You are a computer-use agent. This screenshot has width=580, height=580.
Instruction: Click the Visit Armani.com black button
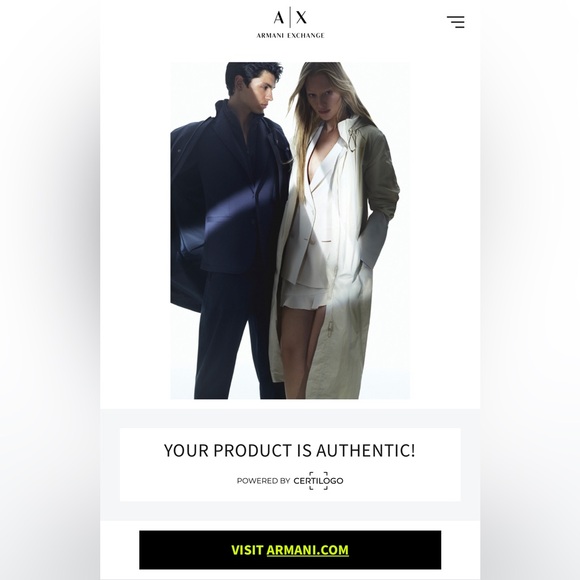(290, 550)
